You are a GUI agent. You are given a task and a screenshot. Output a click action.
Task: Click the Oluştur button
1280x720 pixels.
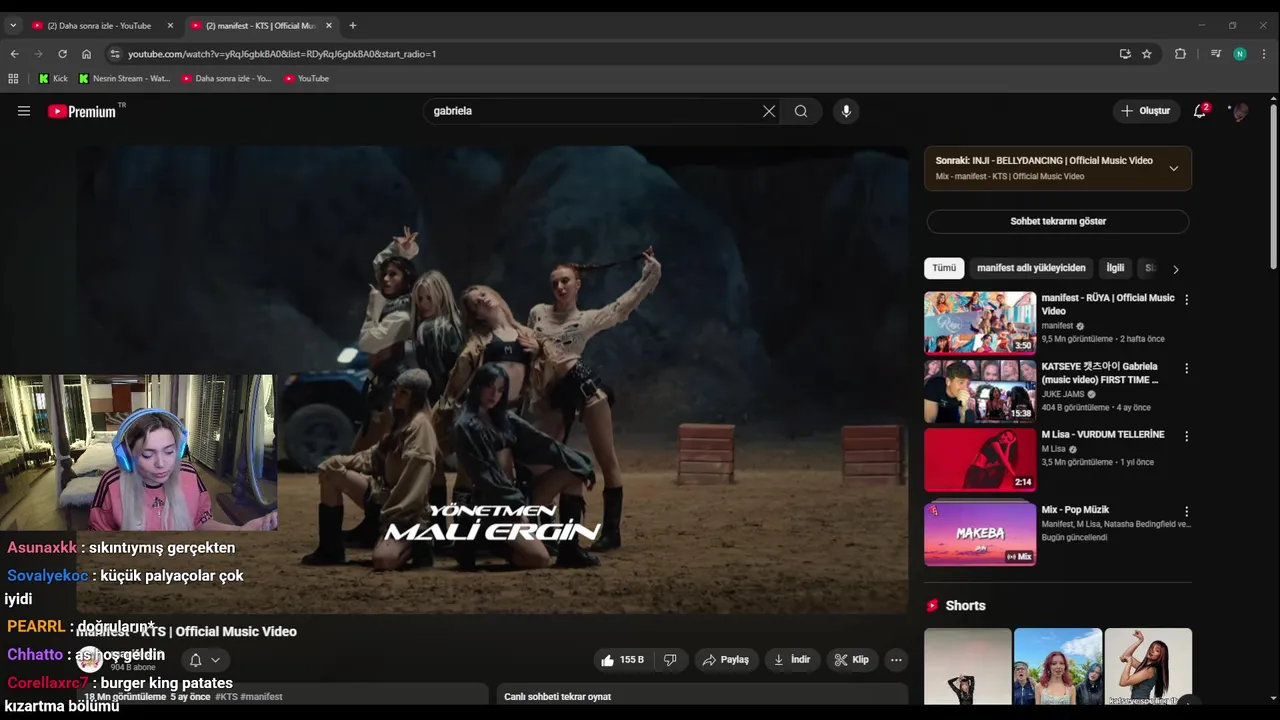point(1146,111)
